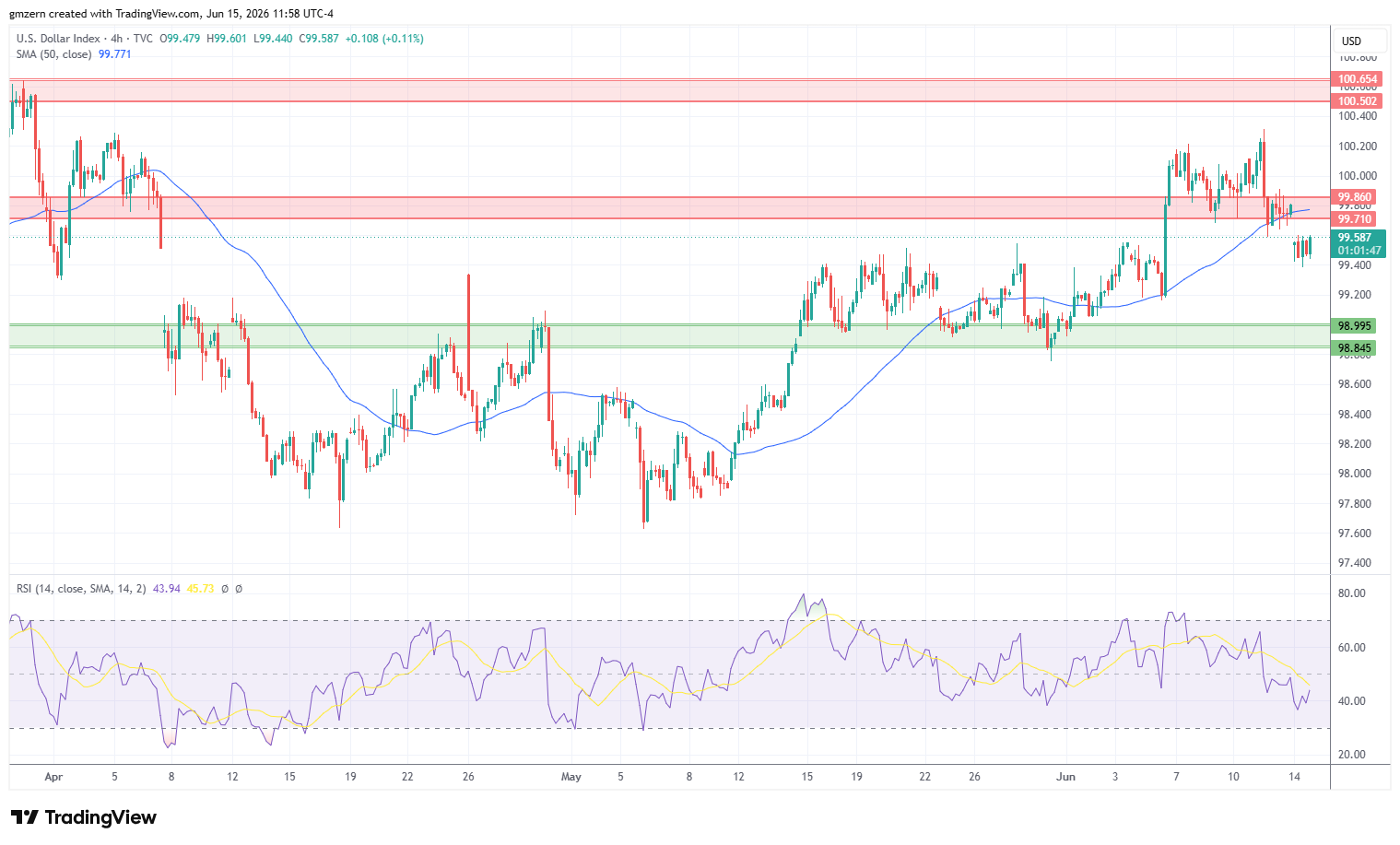
Task: Select the RSI (14, close, SMA, 14, 2) label
Action: 81,588
